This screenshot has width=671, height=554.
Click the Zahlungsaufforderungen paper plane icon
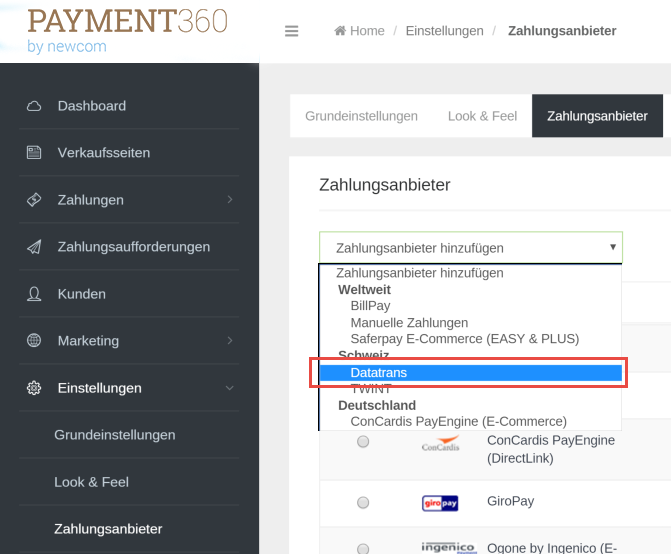pyautogui.click(x=34, y=247)
